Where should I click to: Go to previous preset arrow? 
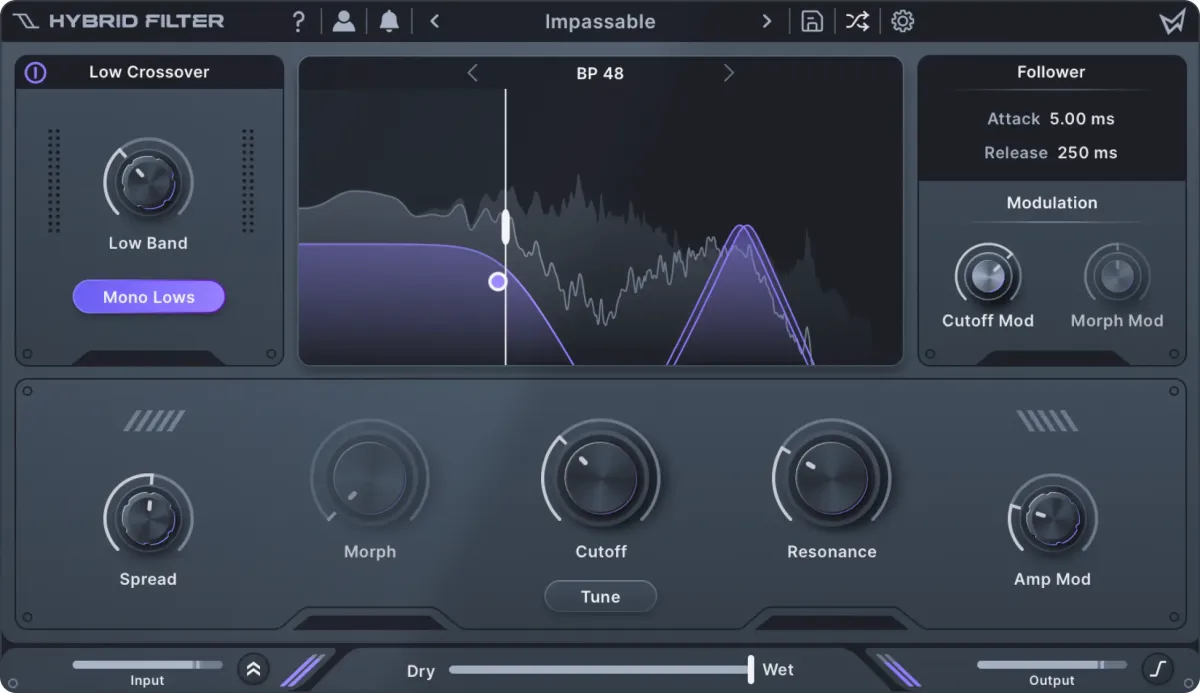[x=434, y=22]
